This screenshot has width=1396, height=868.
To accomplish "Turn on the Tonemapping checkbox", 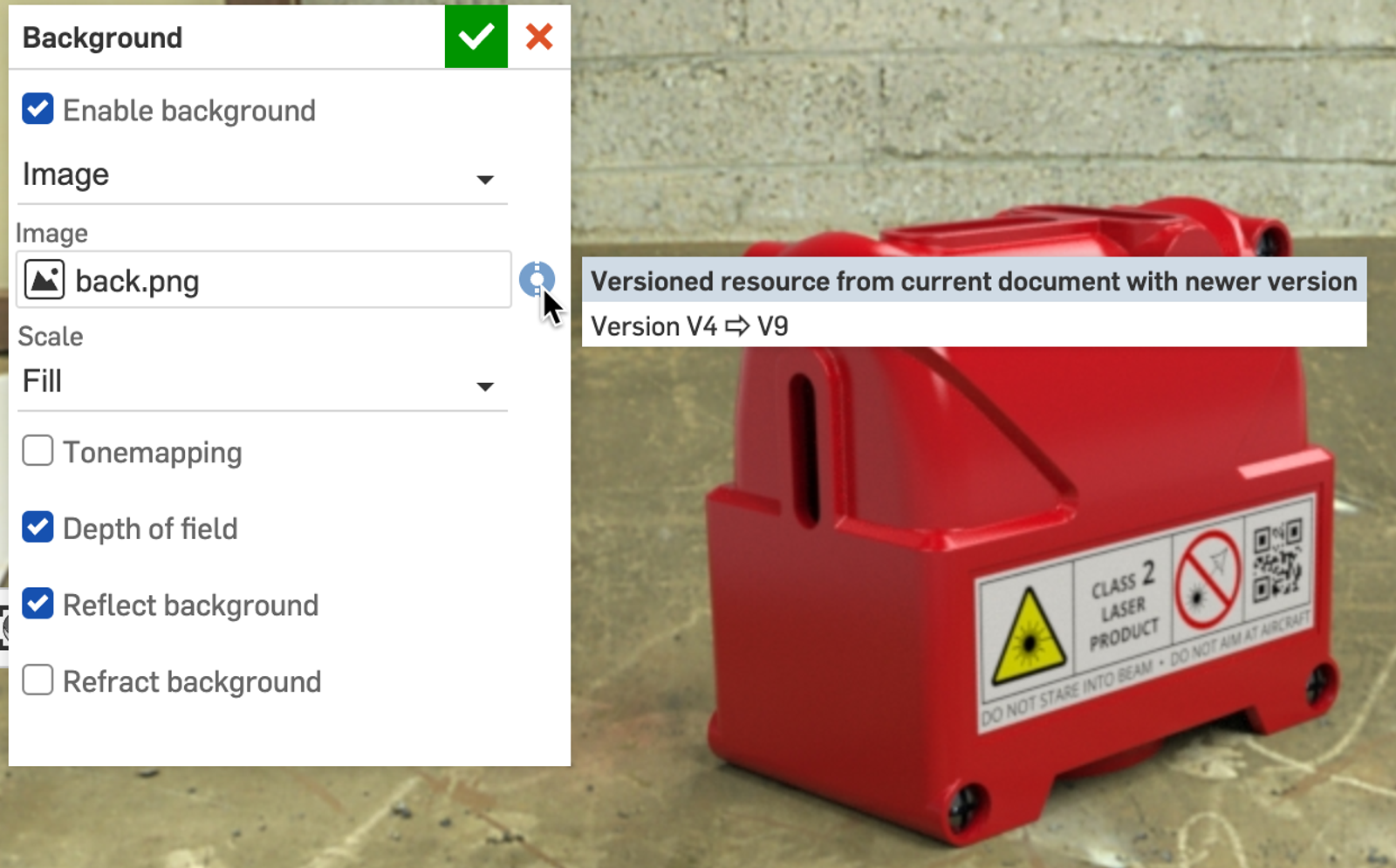I will point(38,451).
